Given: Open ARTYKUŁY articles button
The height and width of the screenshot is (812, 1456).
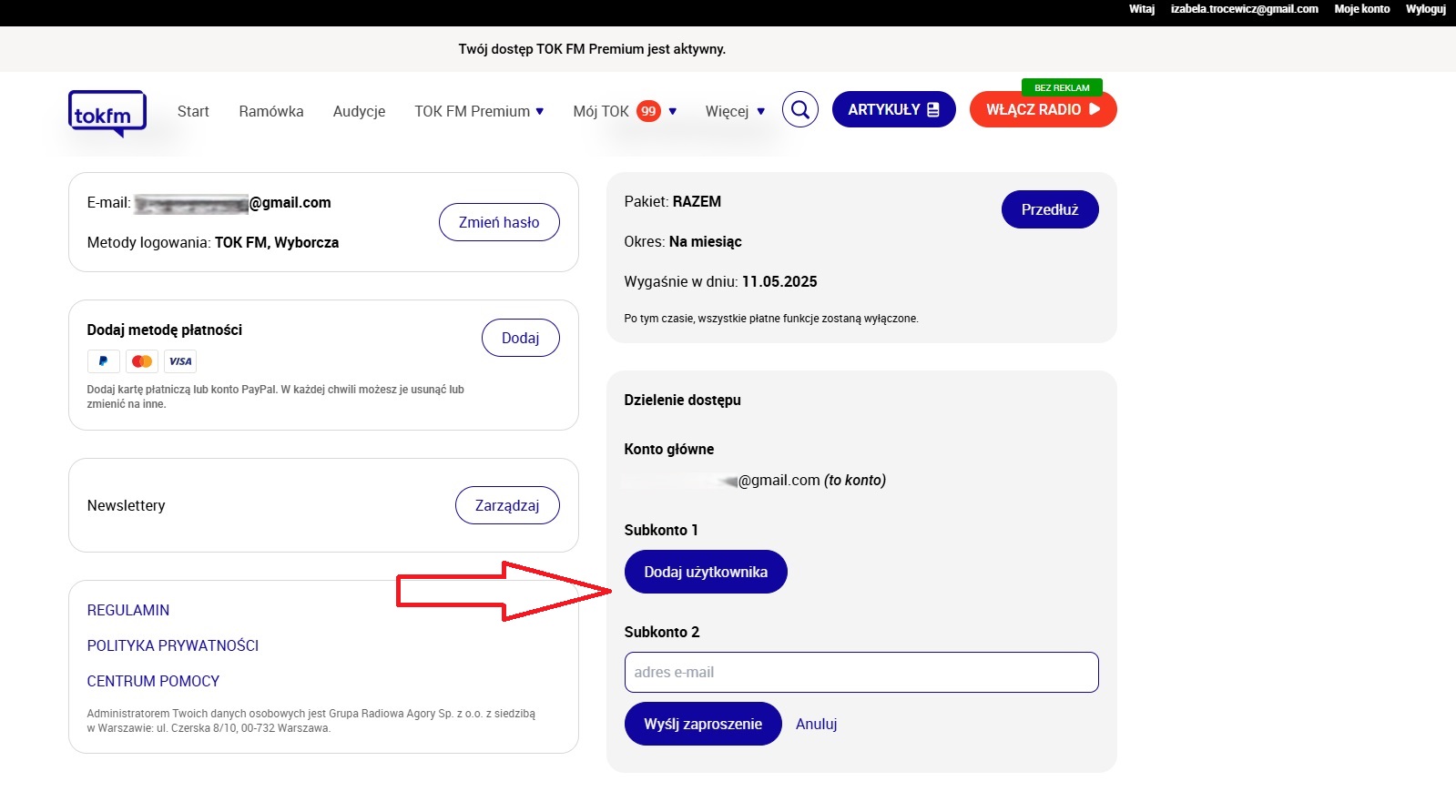Looking at the screenshot, I should pyautogui.click(x=893, y=109).
